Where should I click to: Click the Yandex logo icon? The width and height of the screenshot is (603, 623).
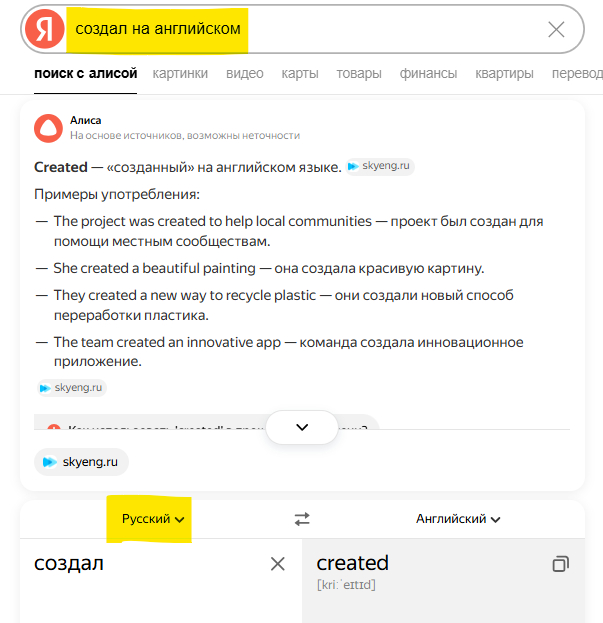coord(44,29)
